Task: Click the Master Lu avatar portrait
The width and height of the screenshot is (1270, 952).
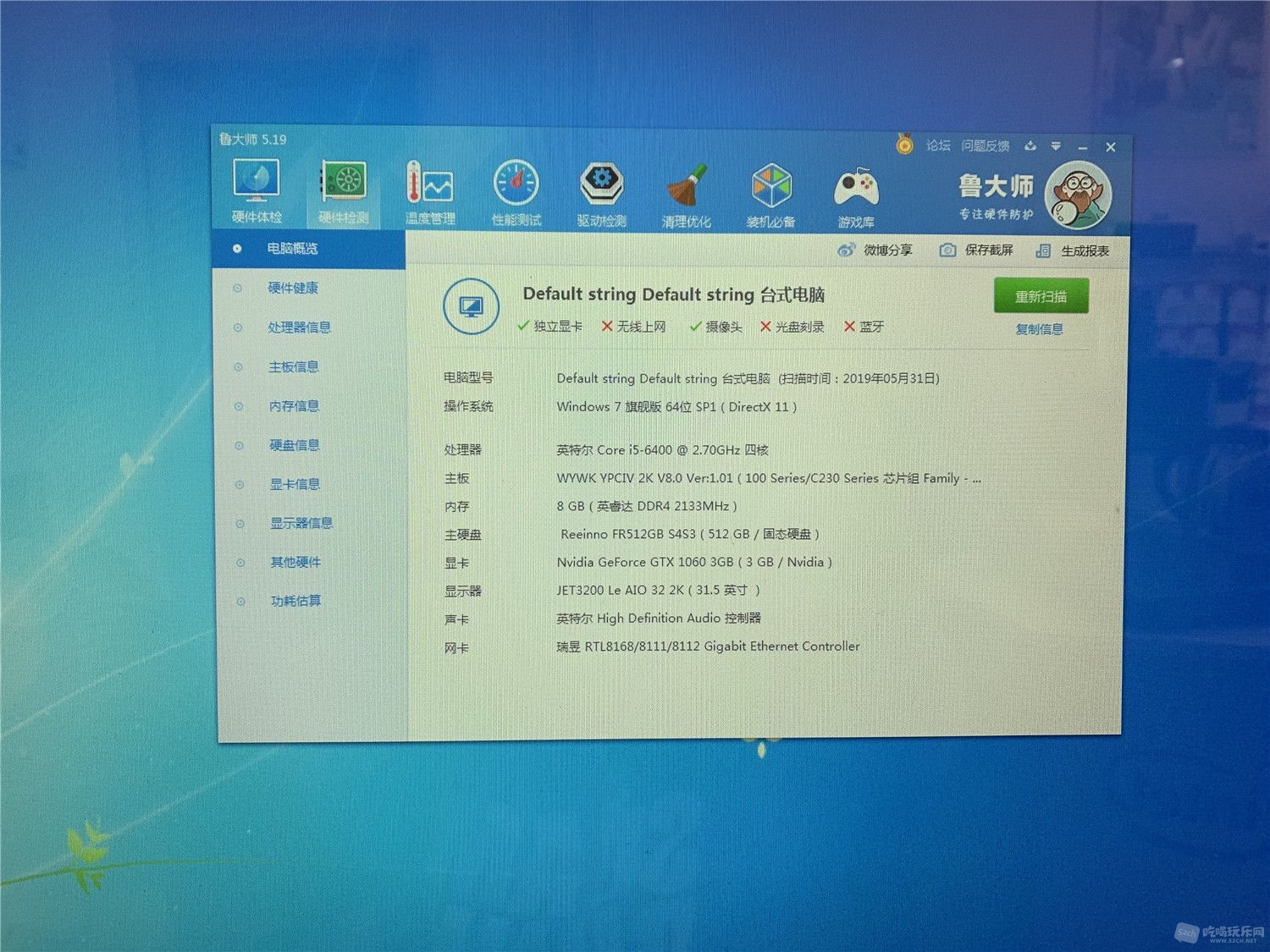Action: 1078,195
